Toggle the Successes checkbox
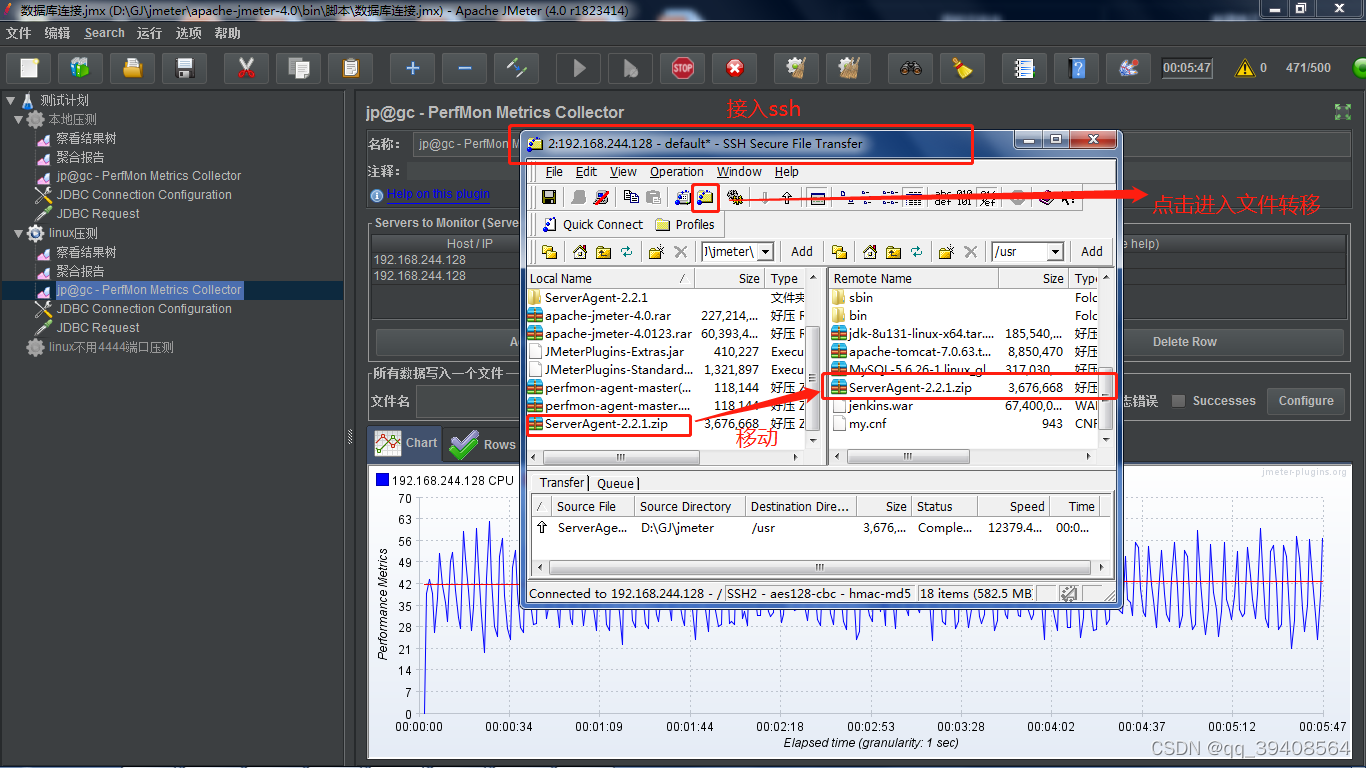 click(x=1178, y=401)
